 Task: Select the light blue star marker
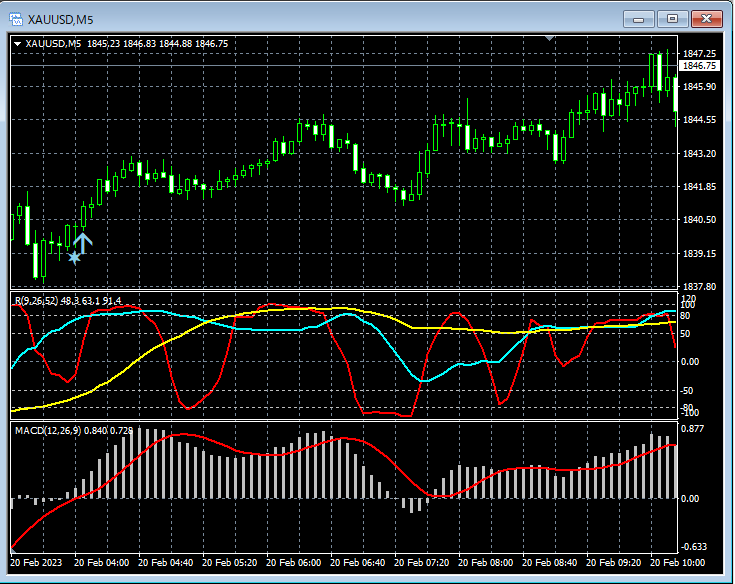74,258
